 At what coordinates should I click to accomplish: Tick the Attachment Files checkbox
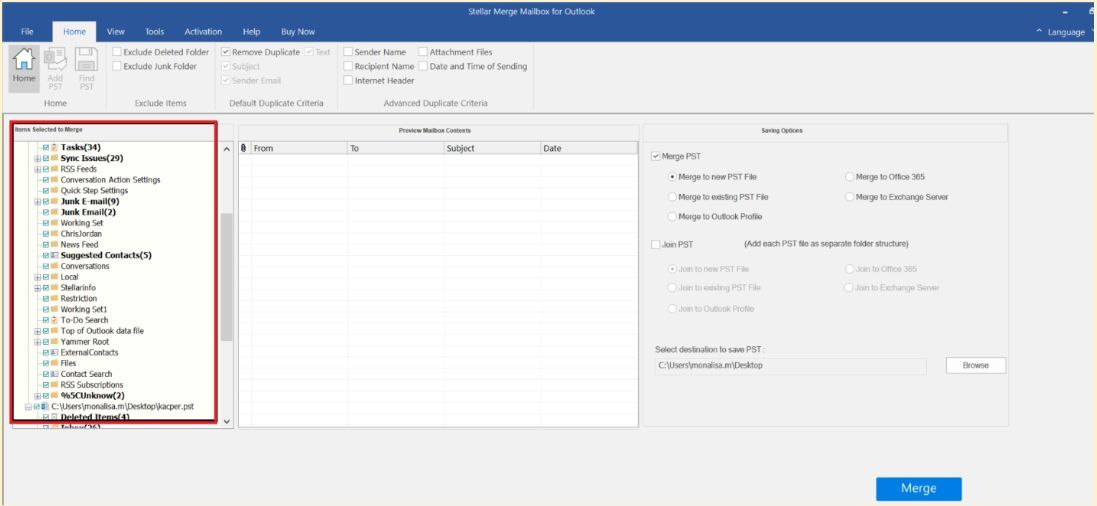423,52
